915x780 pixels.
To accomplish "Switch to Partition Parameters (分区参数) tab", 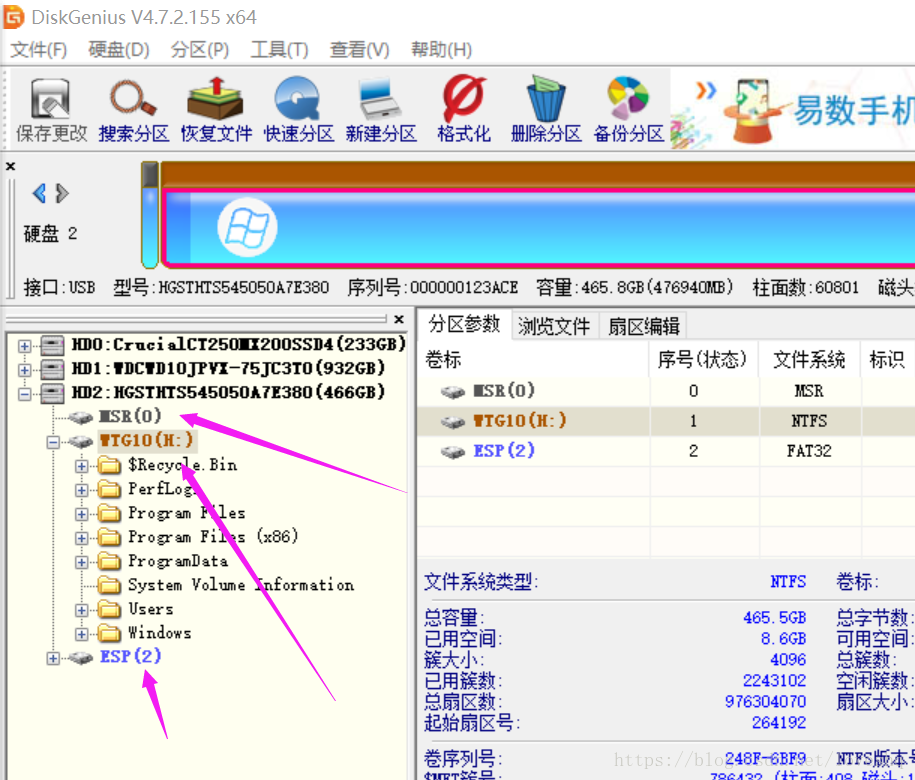I will click(x=465, y=324).
